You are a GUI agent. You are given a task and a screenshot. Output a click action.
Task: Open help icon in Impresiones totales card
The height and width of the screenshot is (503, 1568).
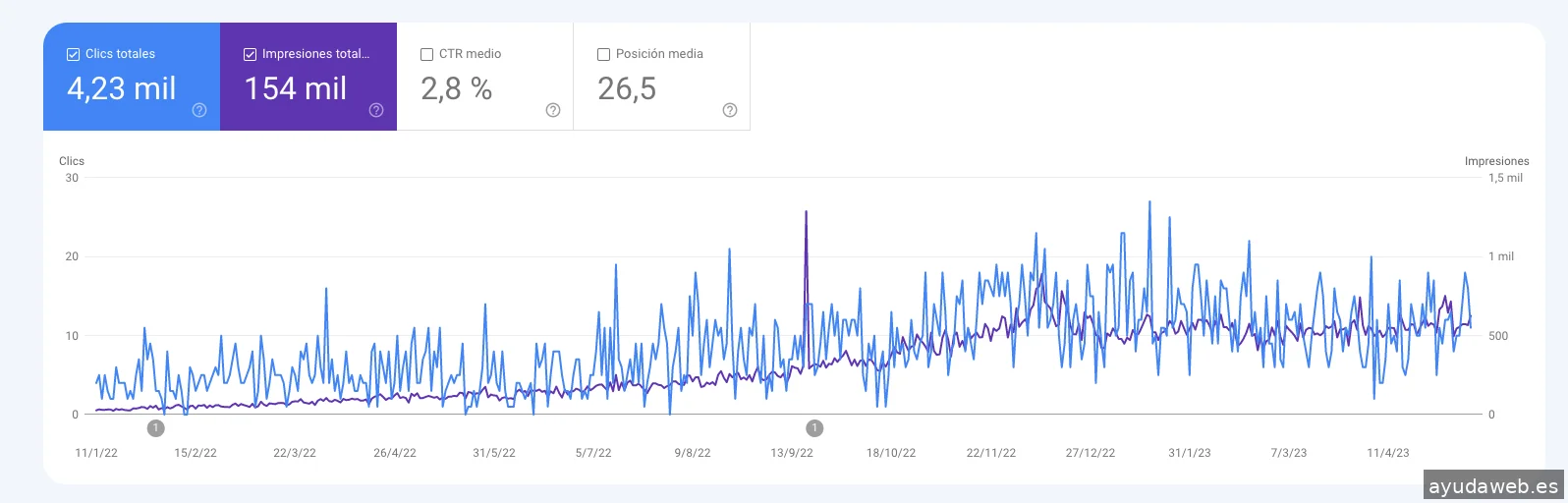tap(376, 110)
